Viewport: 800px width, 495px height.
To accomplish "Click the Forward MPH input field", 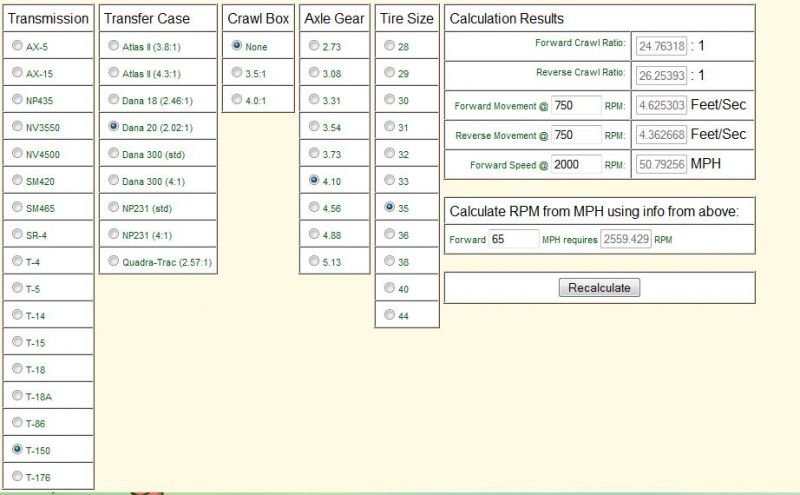I will [x=513, y=240].
